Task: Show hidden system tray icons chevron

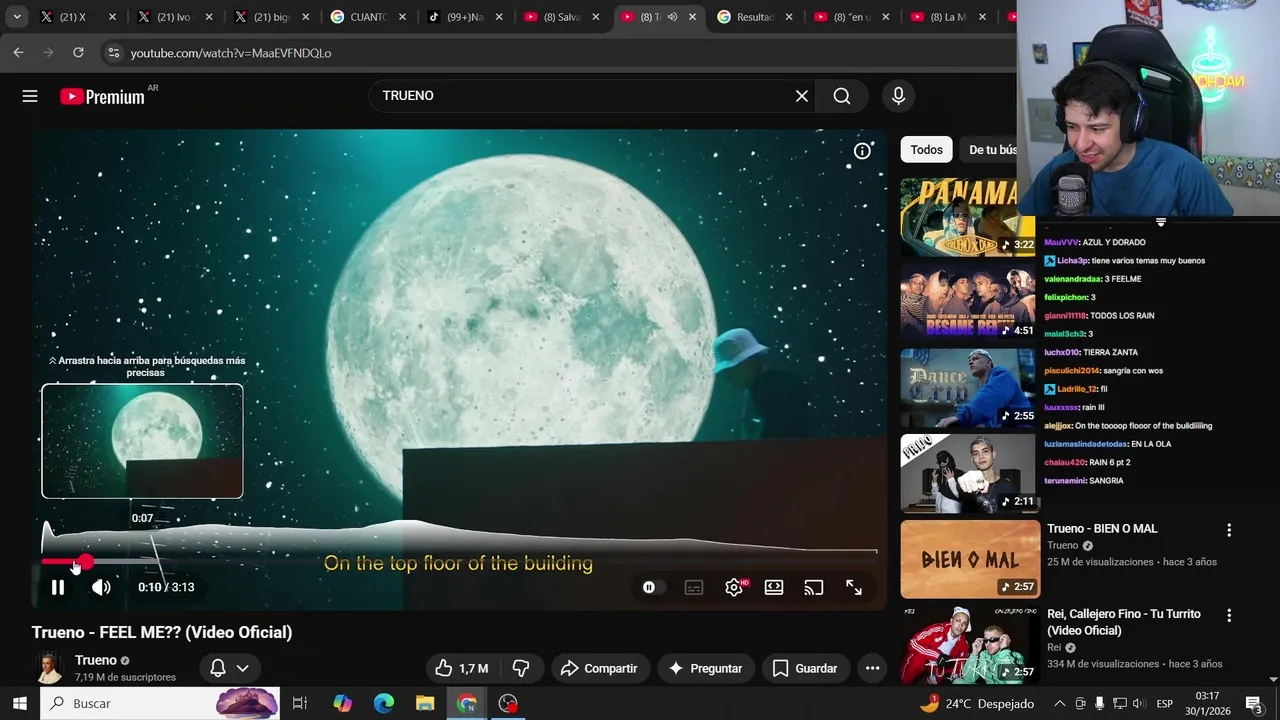Action: [x=1060, y=703]
